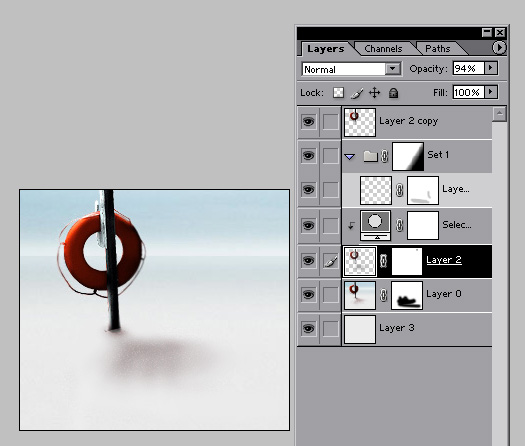Toggle lock image pixels brush icon

(357, 93)
